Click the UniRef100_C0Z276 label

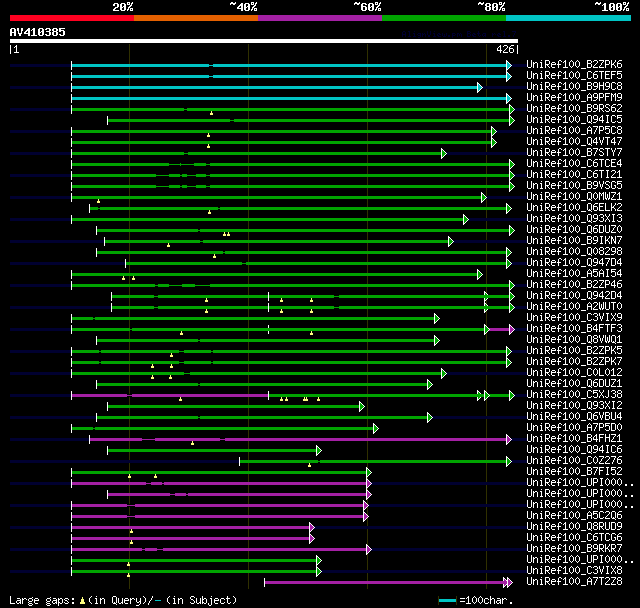[x=574, y=461]
